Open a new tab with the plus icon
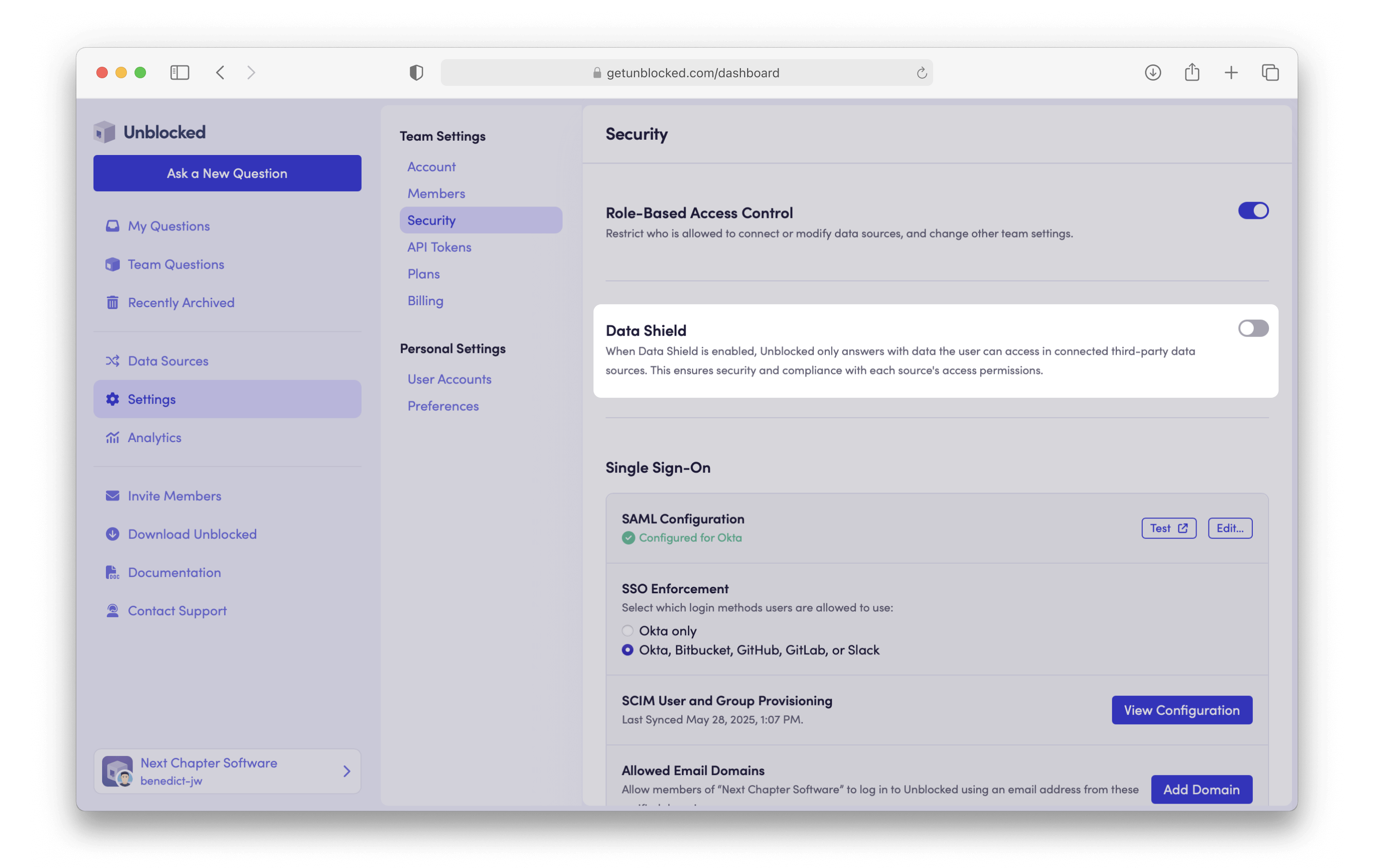 click(1231, 72)
